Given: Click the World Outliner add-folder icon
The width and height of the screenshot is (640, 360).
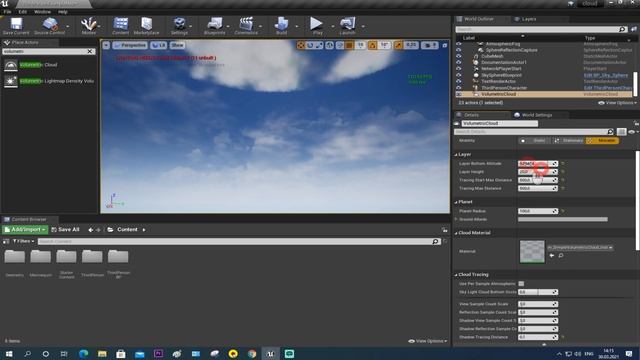Looking at the screenshot, I should [634, 29].
